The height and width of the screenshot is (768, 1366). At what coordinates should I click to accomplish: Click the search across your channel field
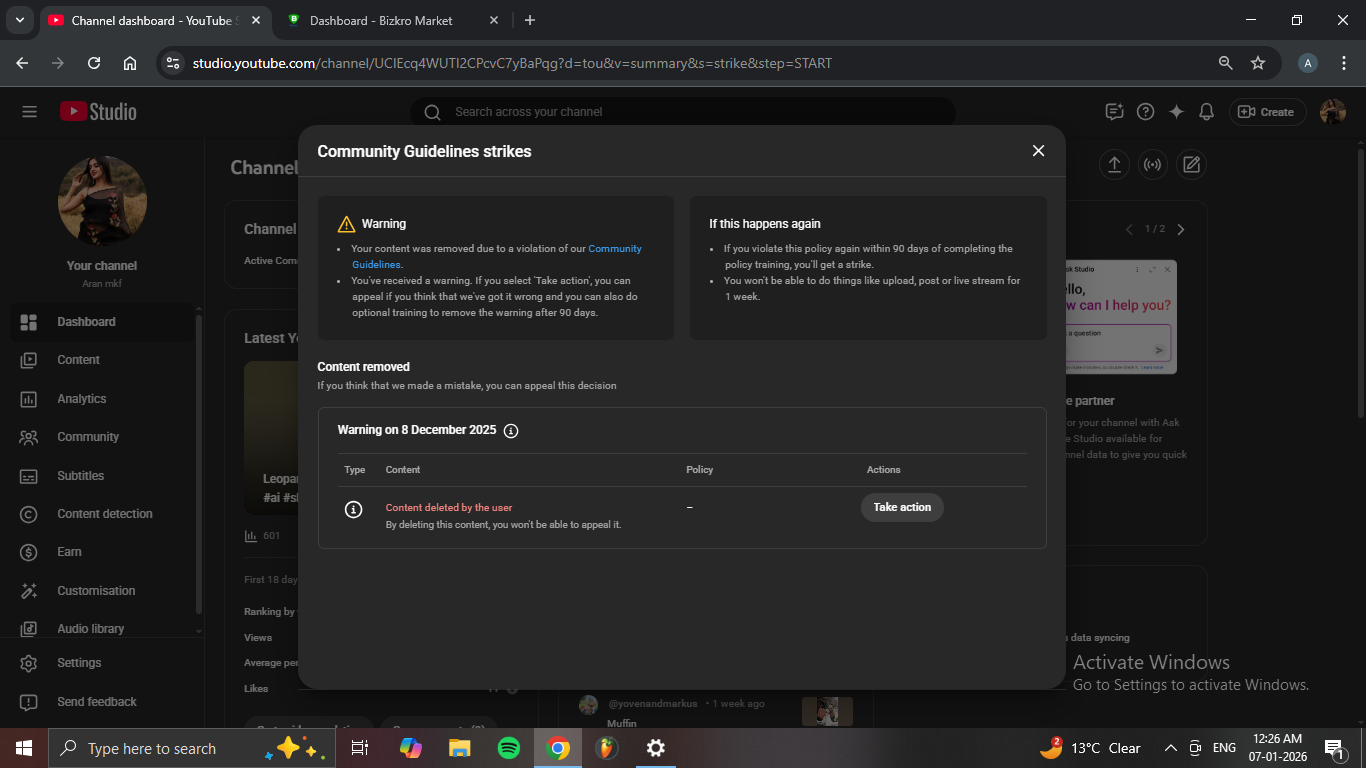coord(682,112)
